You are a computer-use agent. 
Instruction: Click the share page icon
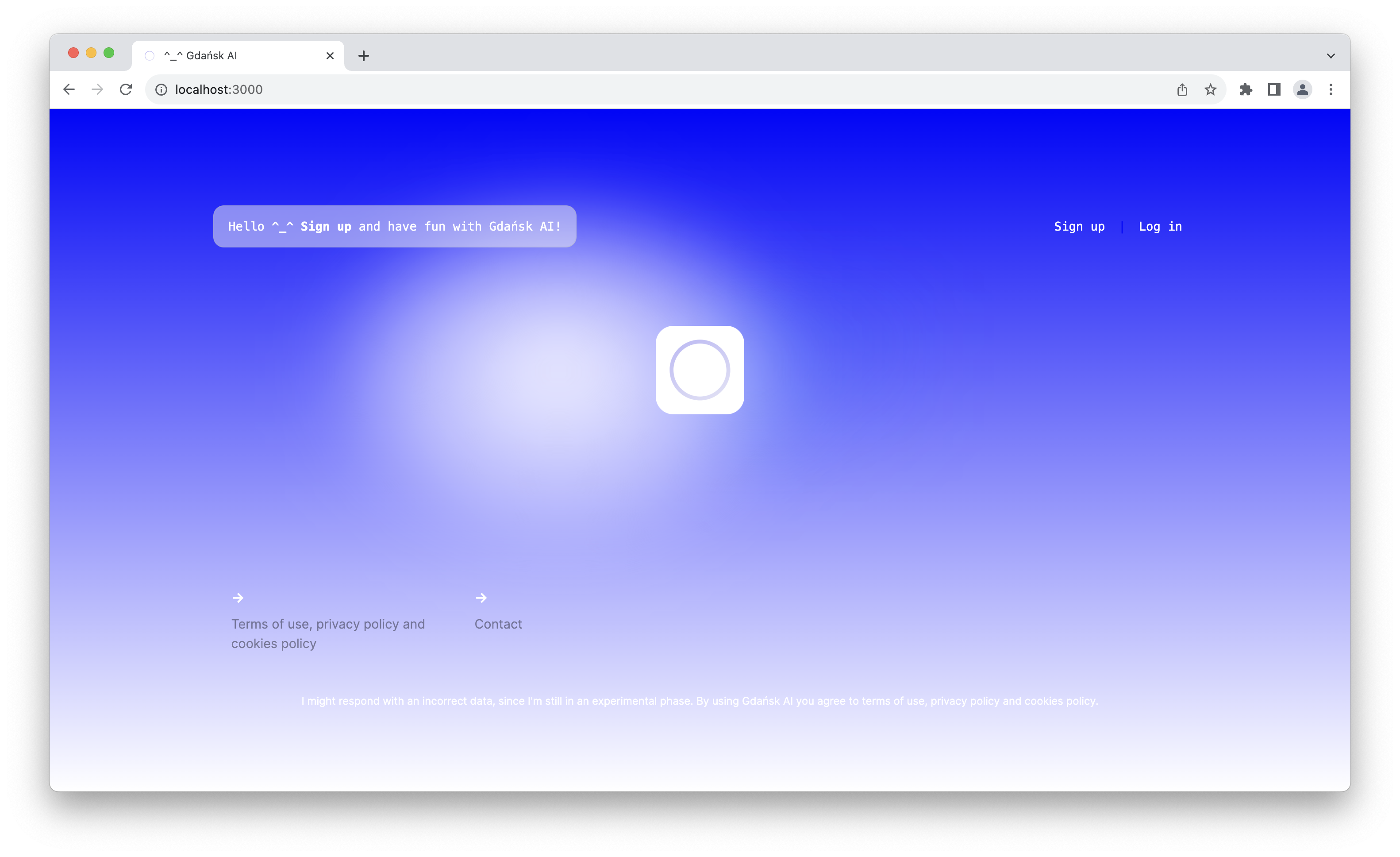tap(1182, 89)
